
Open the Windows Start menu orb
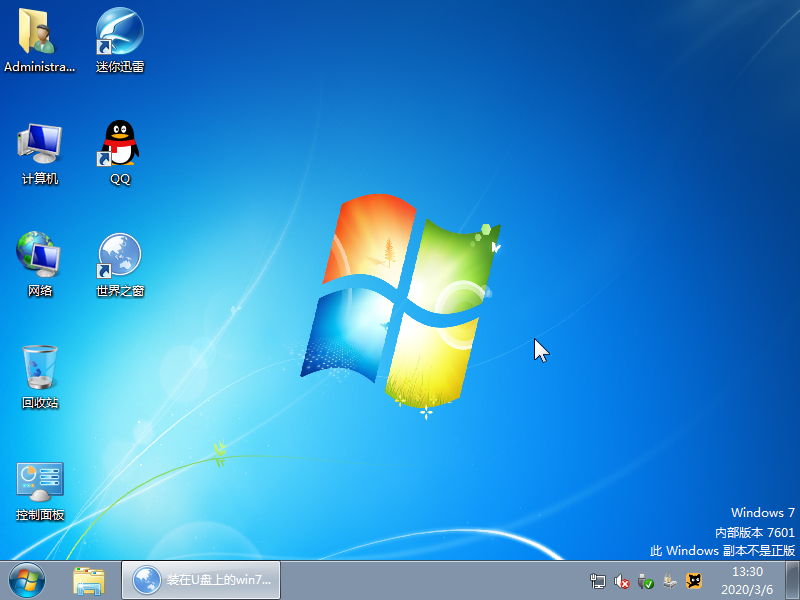27,580
